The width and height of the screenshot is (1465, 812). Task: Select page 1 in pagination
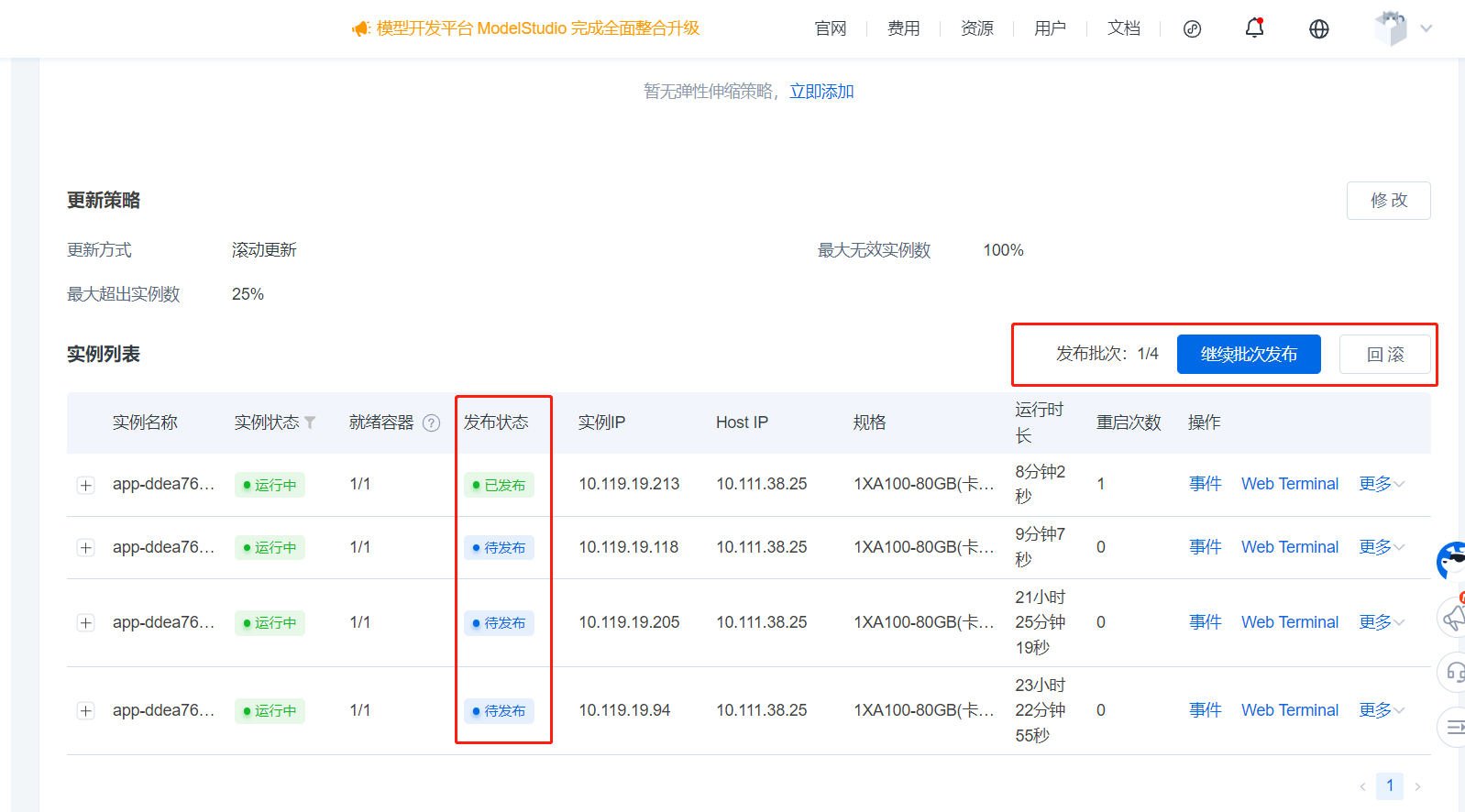pos(1389,785)
